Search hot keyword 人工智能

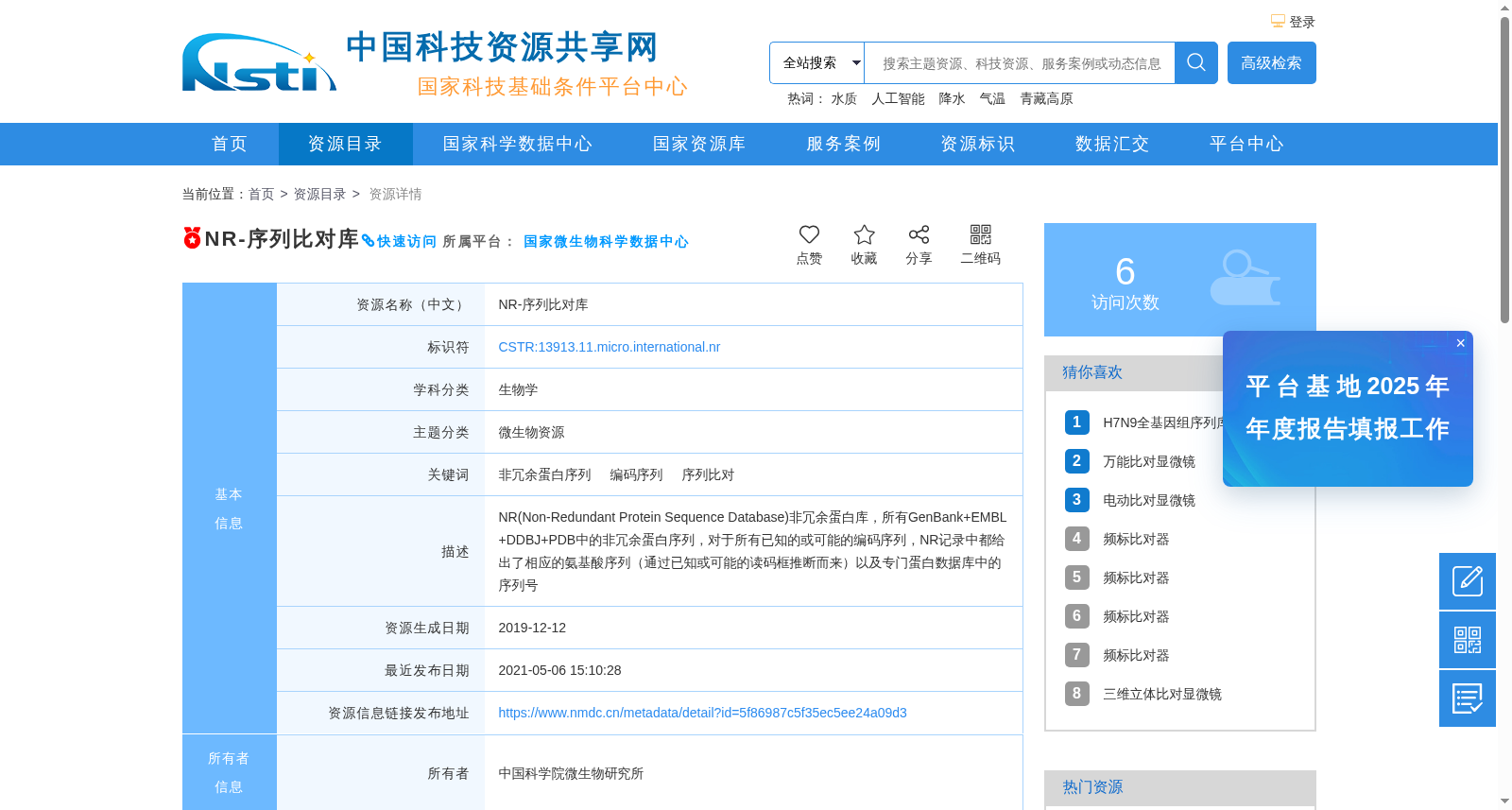898,98
